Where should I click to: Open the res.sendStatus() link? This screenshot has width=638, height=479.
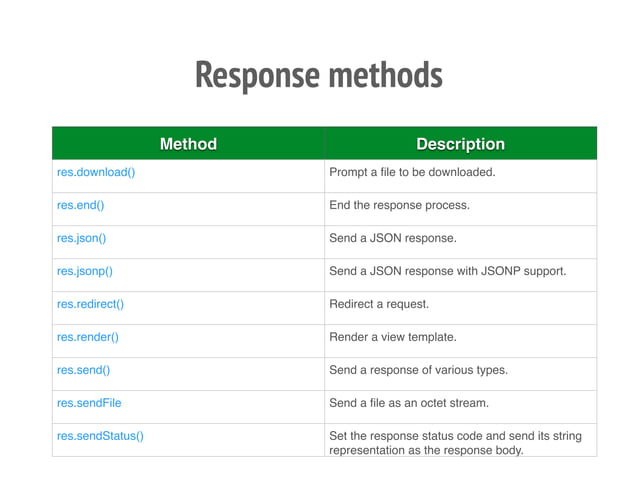click(x=100, y=436)
